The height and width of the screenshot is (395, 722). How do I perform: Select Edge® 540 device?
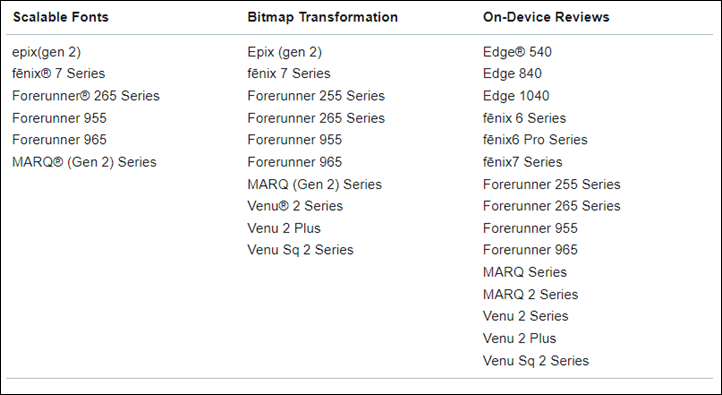(517, 52)
